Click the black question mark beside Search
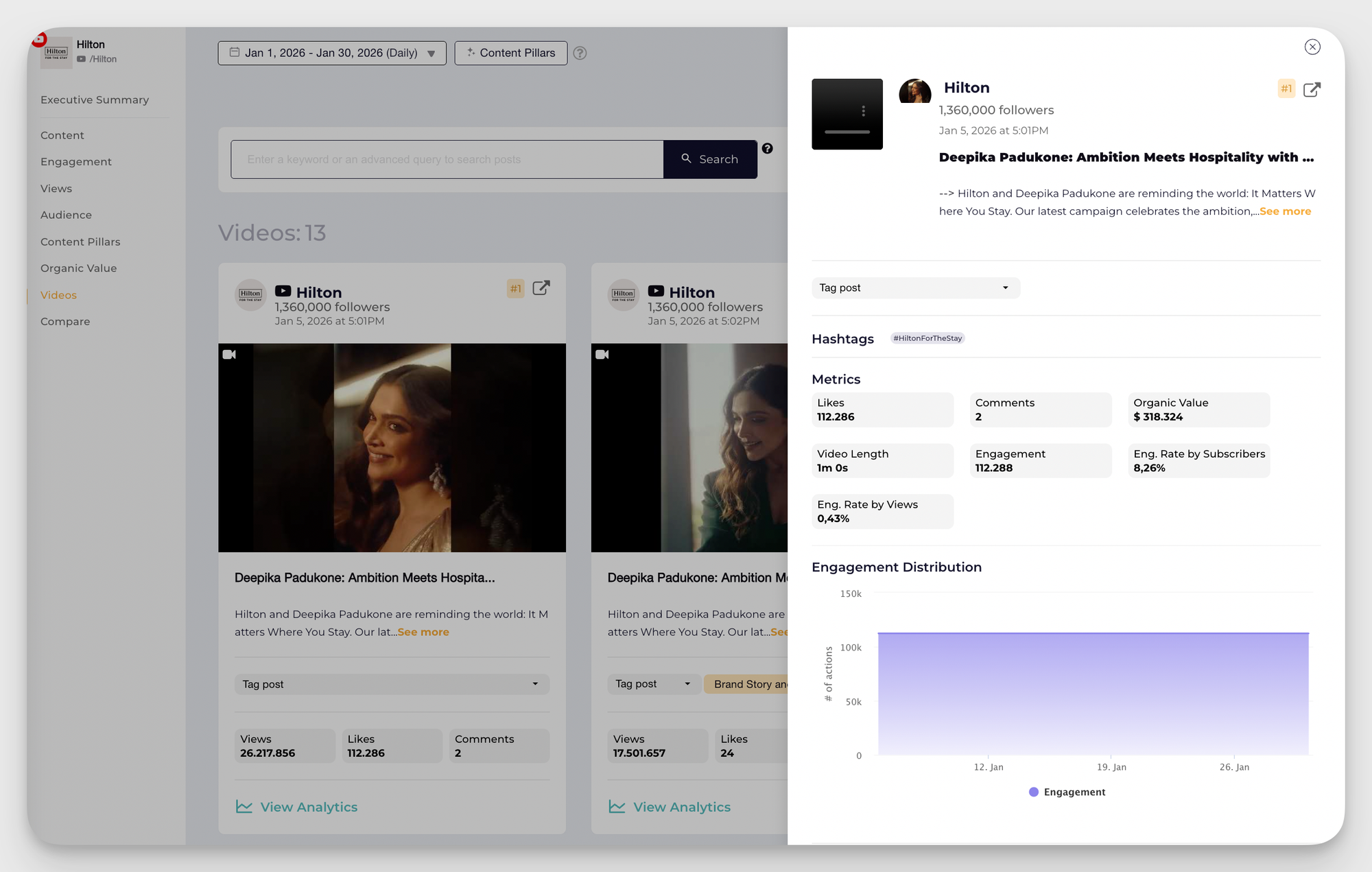This screenshot has width=1372, height=872. pyautogui.click(x=767, y=148)
